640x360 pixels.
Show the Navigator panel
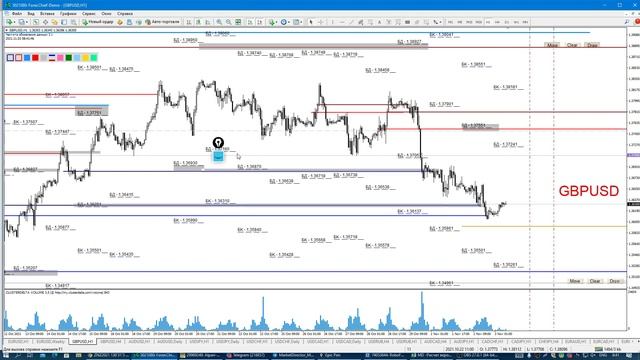[55, 22]
